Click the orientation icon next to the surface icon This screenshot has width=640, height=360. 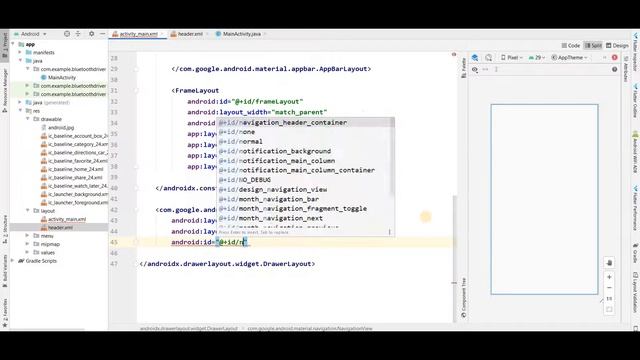(489, 58)
